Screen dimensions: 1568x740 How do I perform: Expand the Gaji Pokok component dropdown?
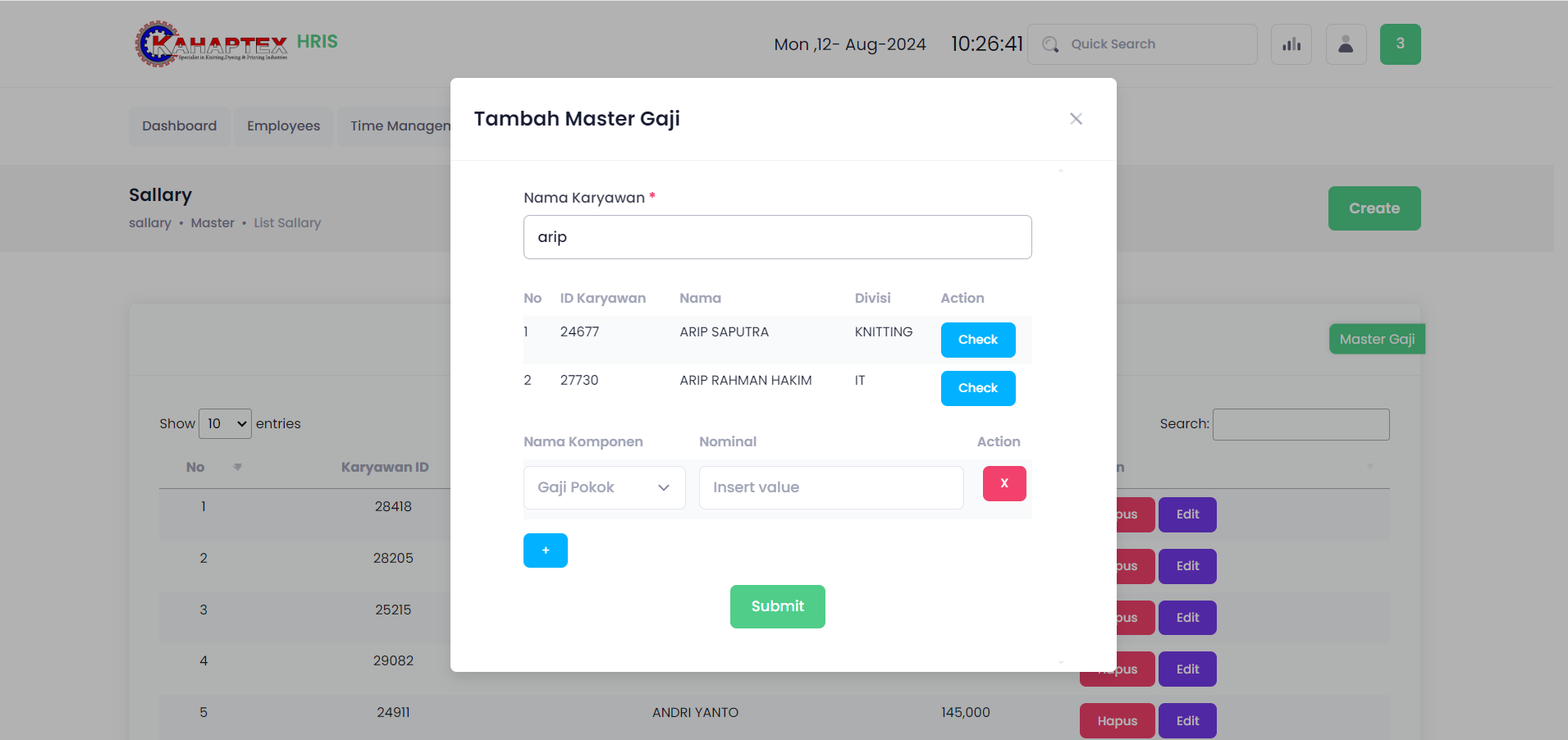pos(604,487)
